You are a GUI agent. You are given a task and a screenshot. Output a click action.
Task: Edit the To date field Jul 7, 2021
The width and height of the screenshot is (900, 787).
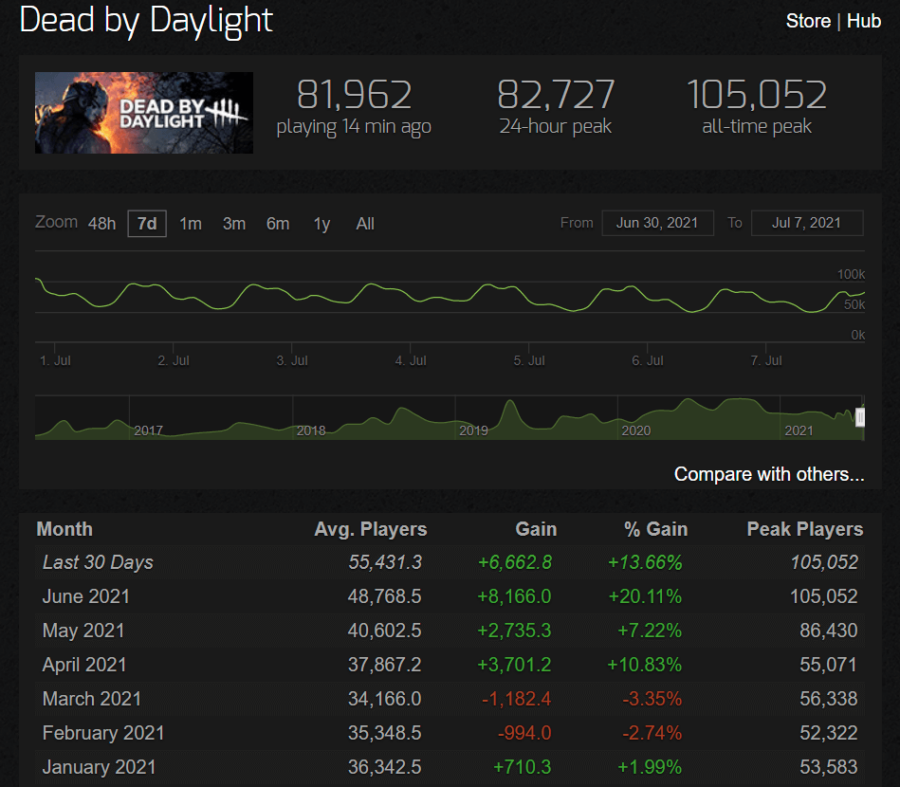click(x=806, y=223)
